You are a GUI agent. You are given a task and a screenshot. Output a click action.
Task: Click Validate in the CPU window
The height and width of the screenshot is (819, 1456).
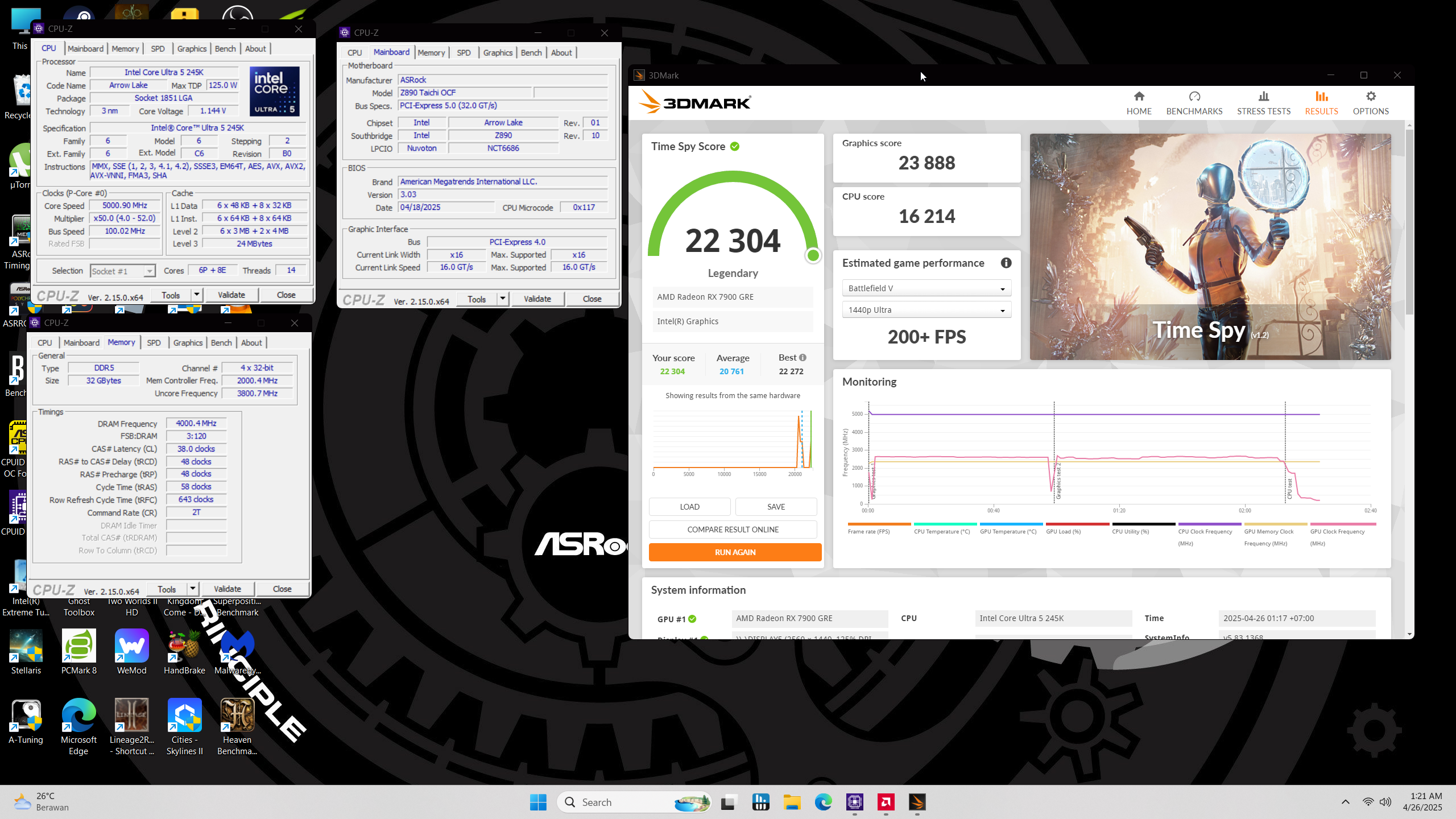(x=231, y=295)
